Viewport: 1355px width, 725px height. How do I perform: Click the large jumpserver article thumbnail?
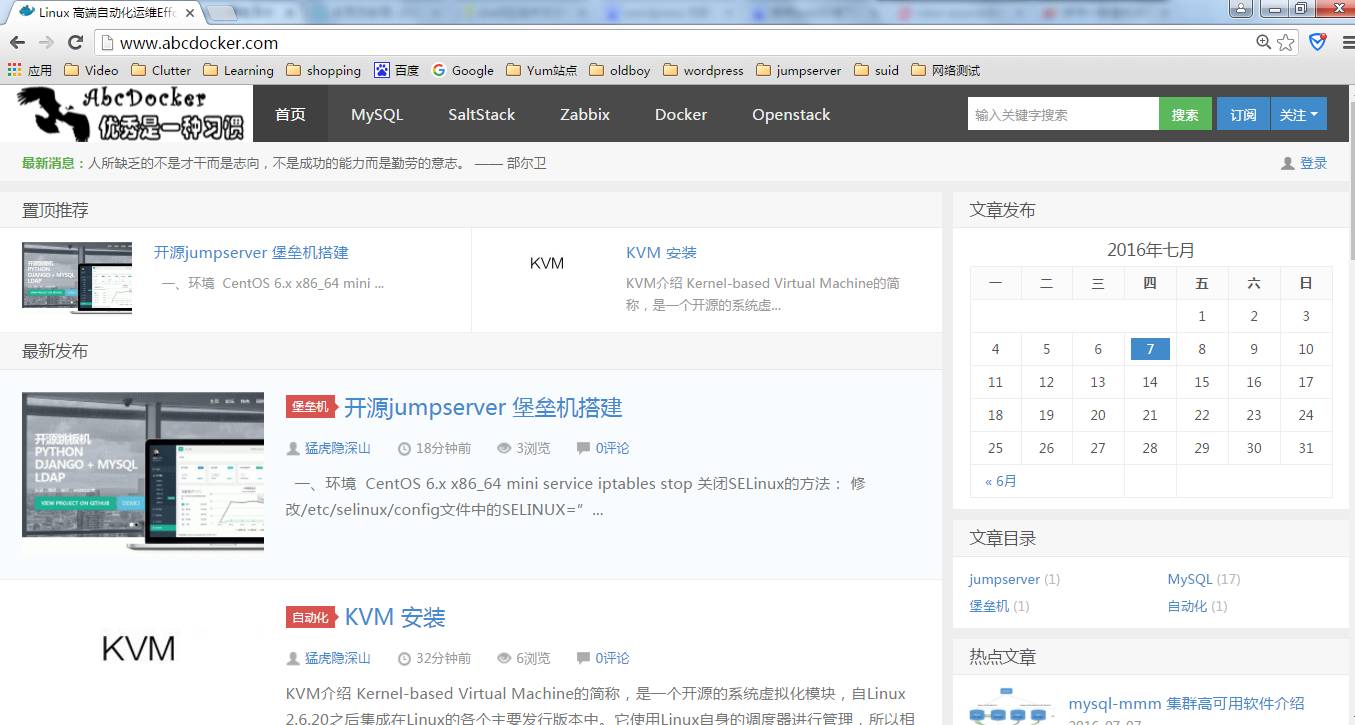143,473
